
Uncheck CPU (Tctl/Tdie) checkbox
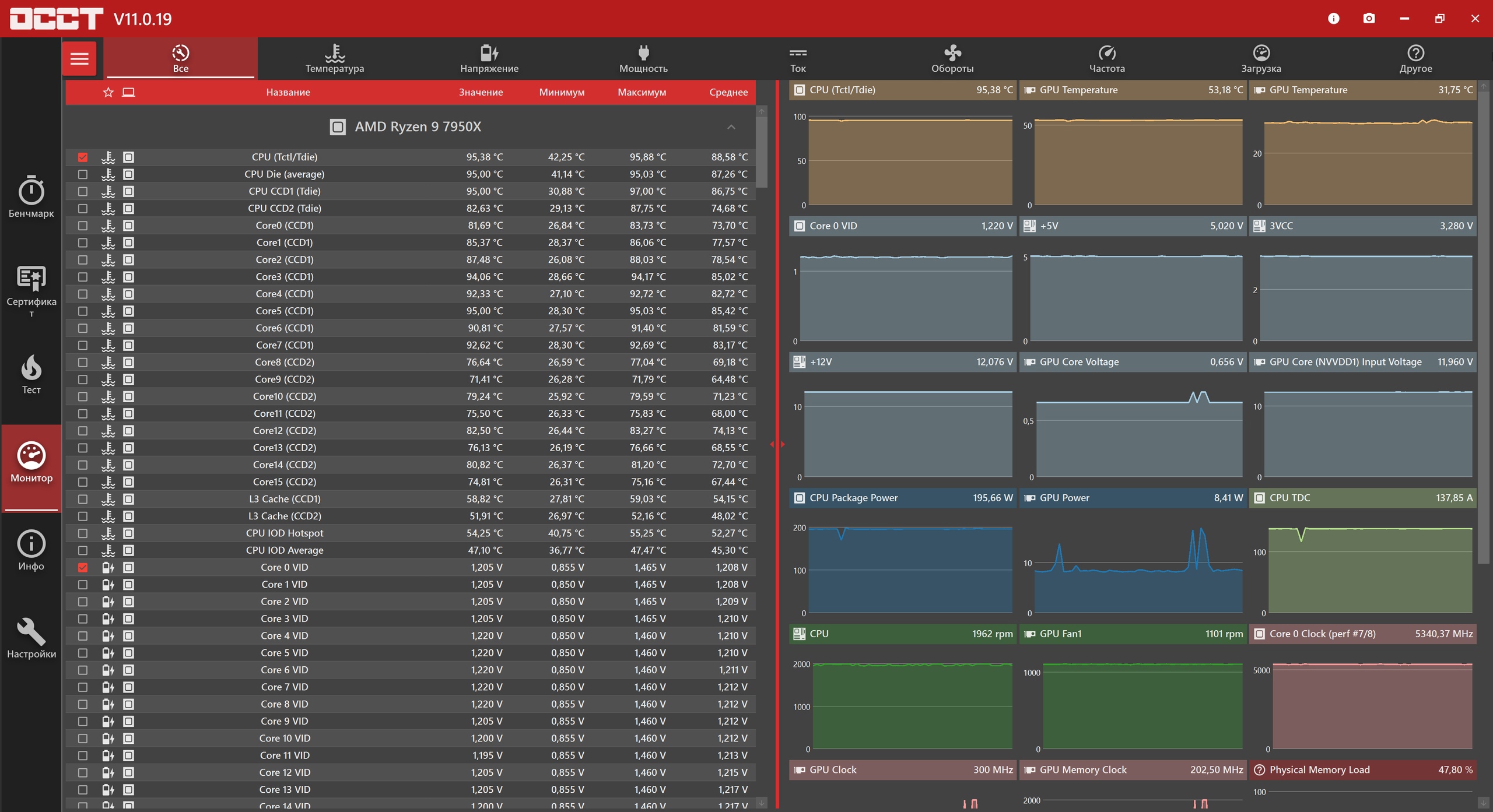82,157
